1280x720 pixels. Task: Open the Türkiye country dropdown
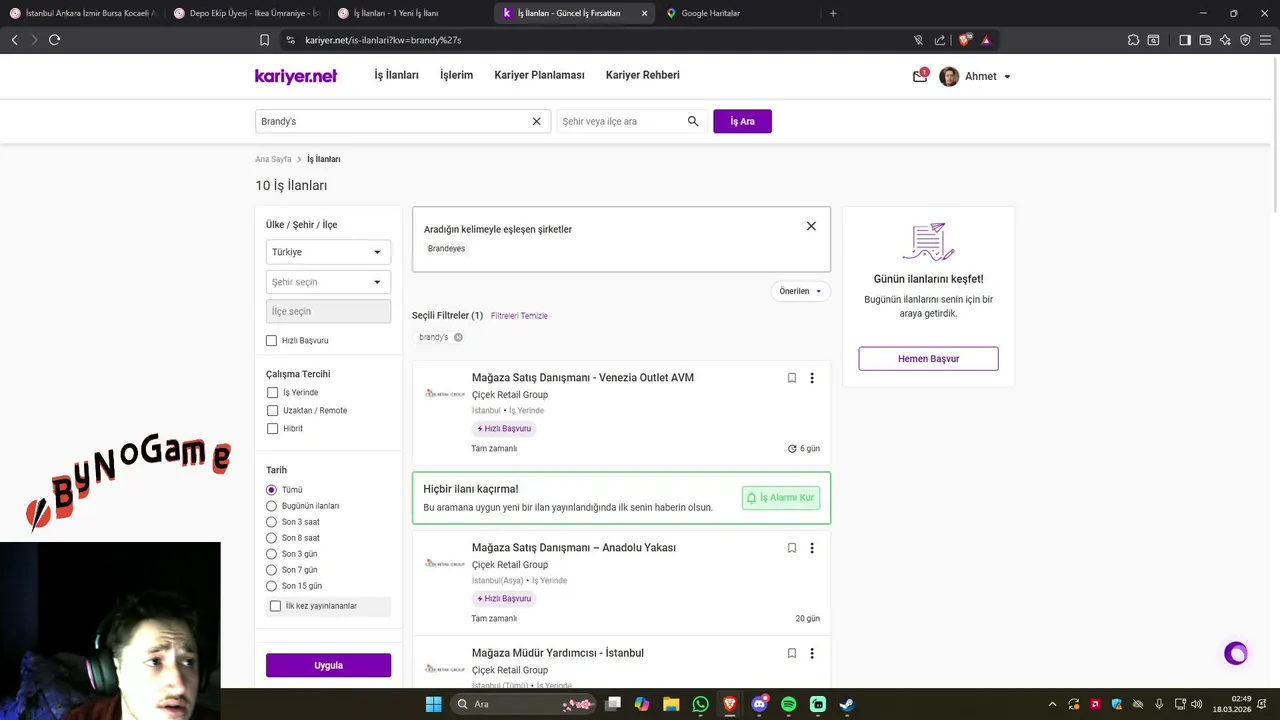click(x=328, y=252)
